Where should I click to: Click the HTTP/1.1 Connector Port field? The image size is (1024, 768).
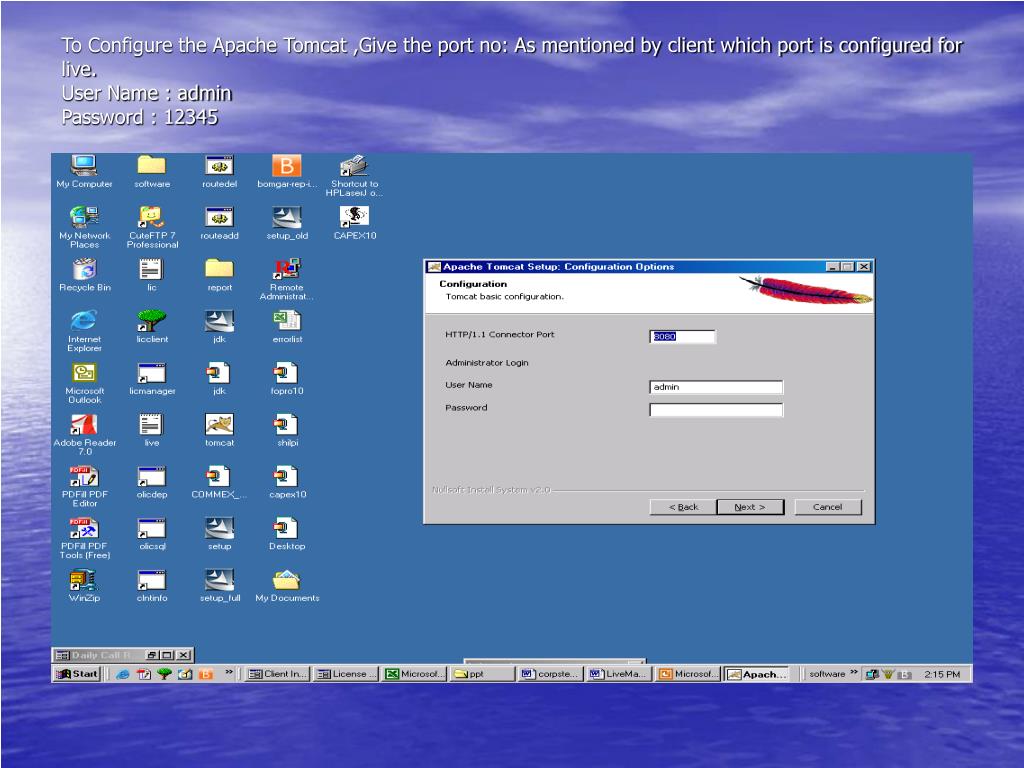pos(682,336)
